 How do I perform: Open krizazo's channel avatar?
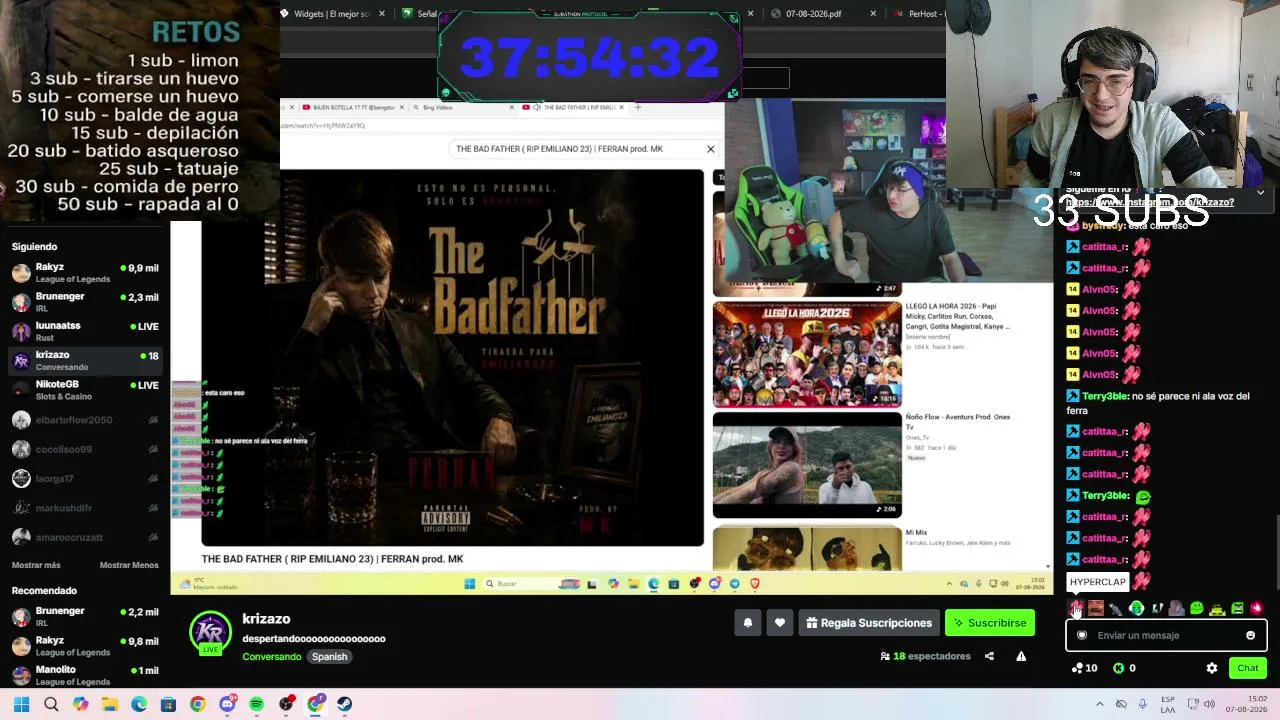[x=210, y=631]
